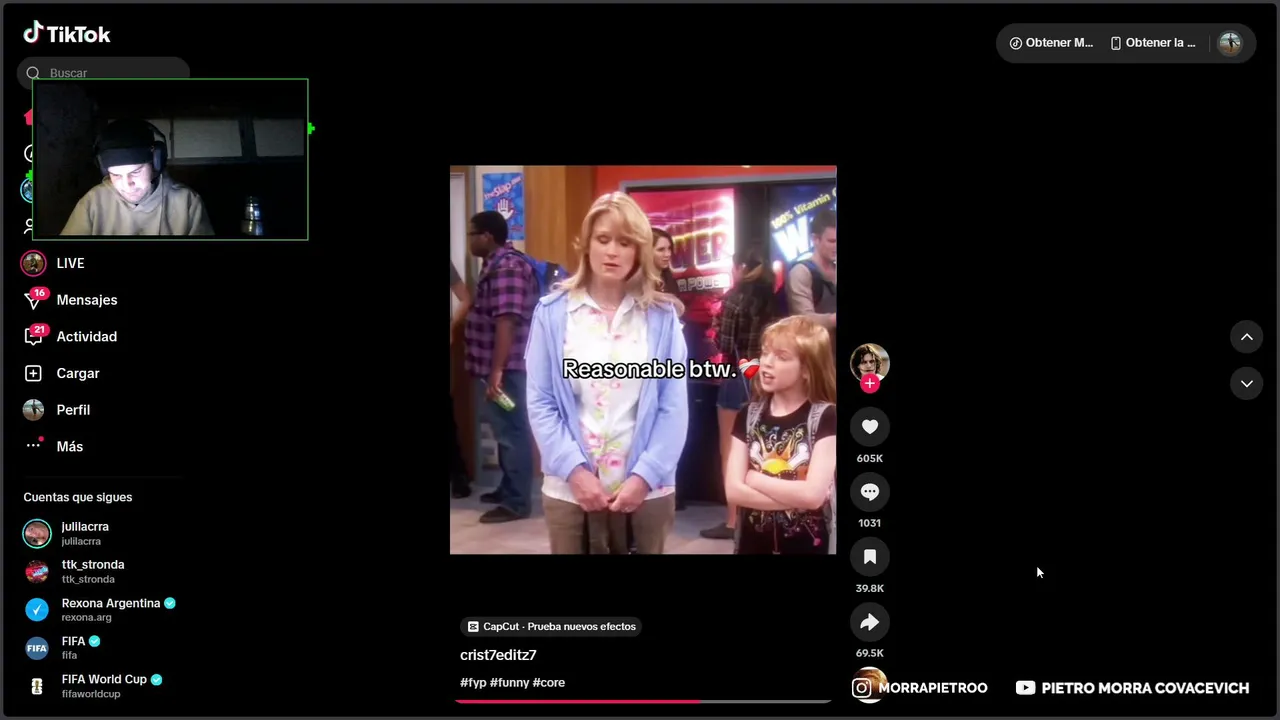Open Mensajes in the sidebar
The image size is (1280, 720).
70,300
